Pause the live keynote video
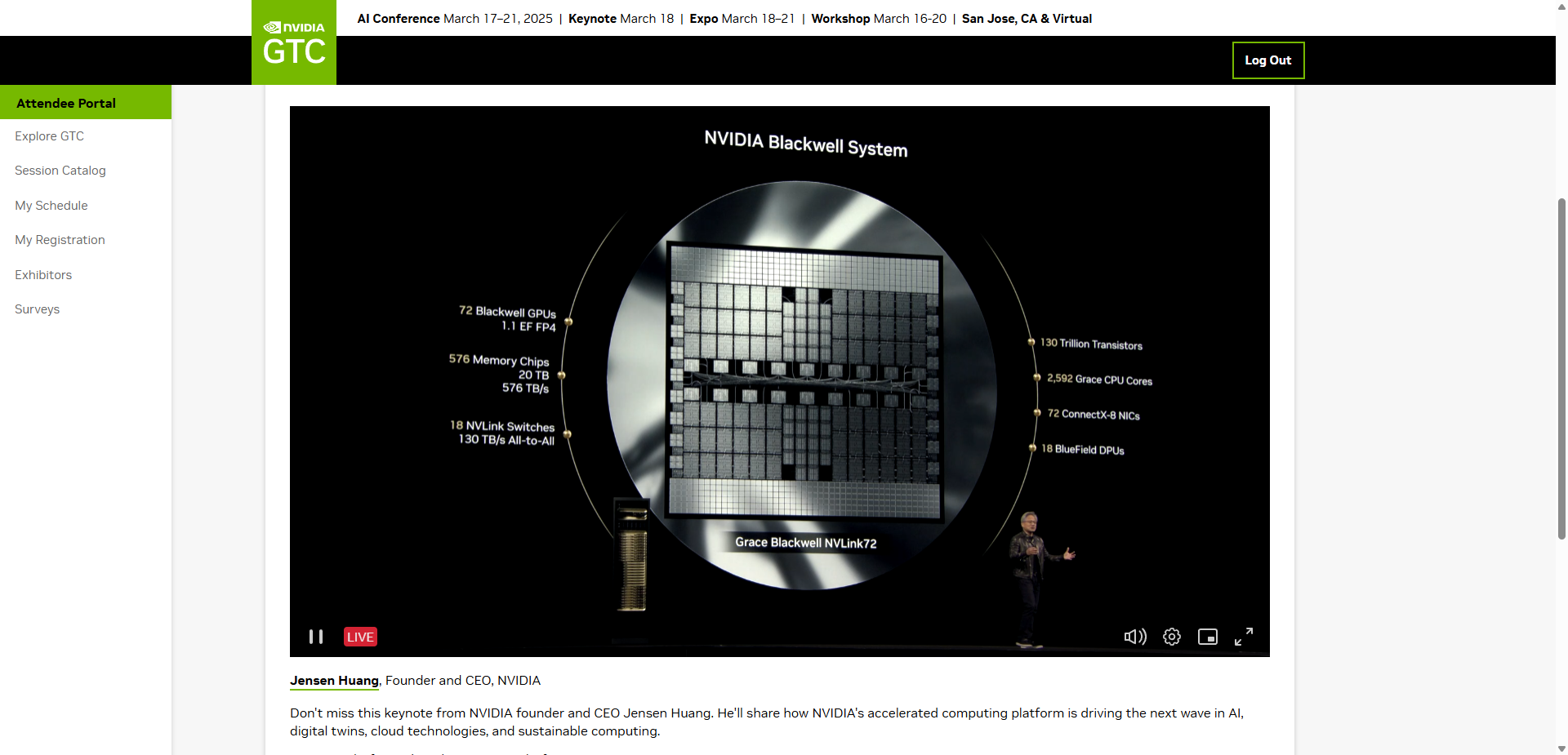 pyautogui.click(x=316, y=637)
